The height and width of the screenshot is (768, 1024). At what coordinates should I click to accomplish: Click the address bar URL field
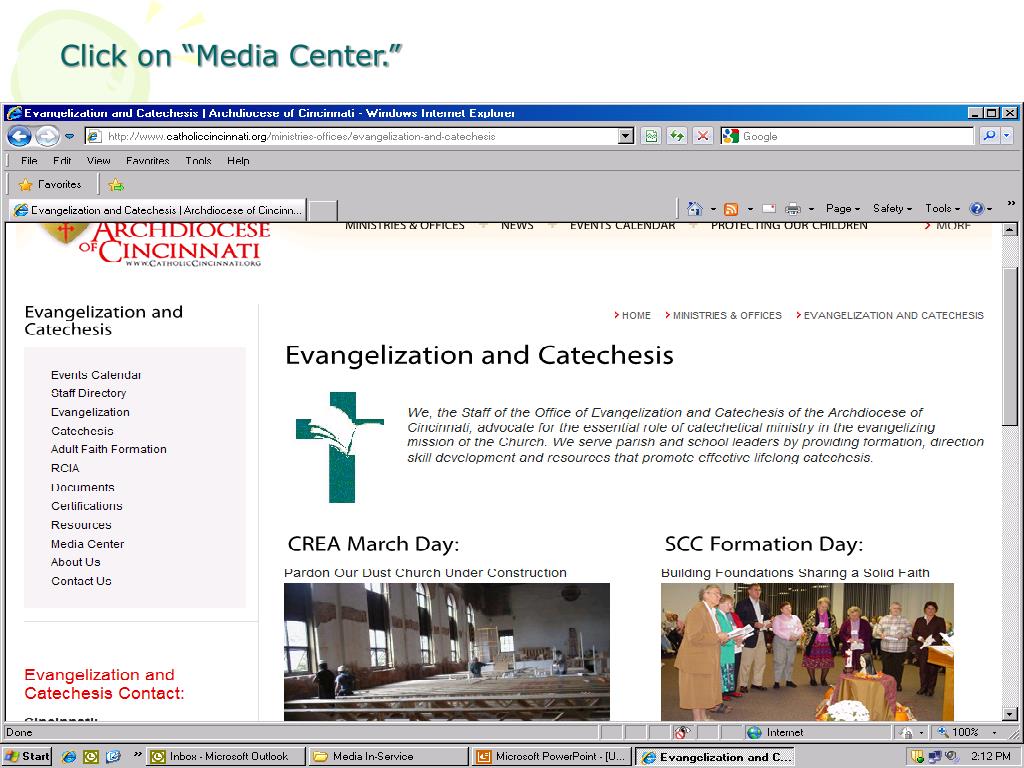(x=351, y=136)
